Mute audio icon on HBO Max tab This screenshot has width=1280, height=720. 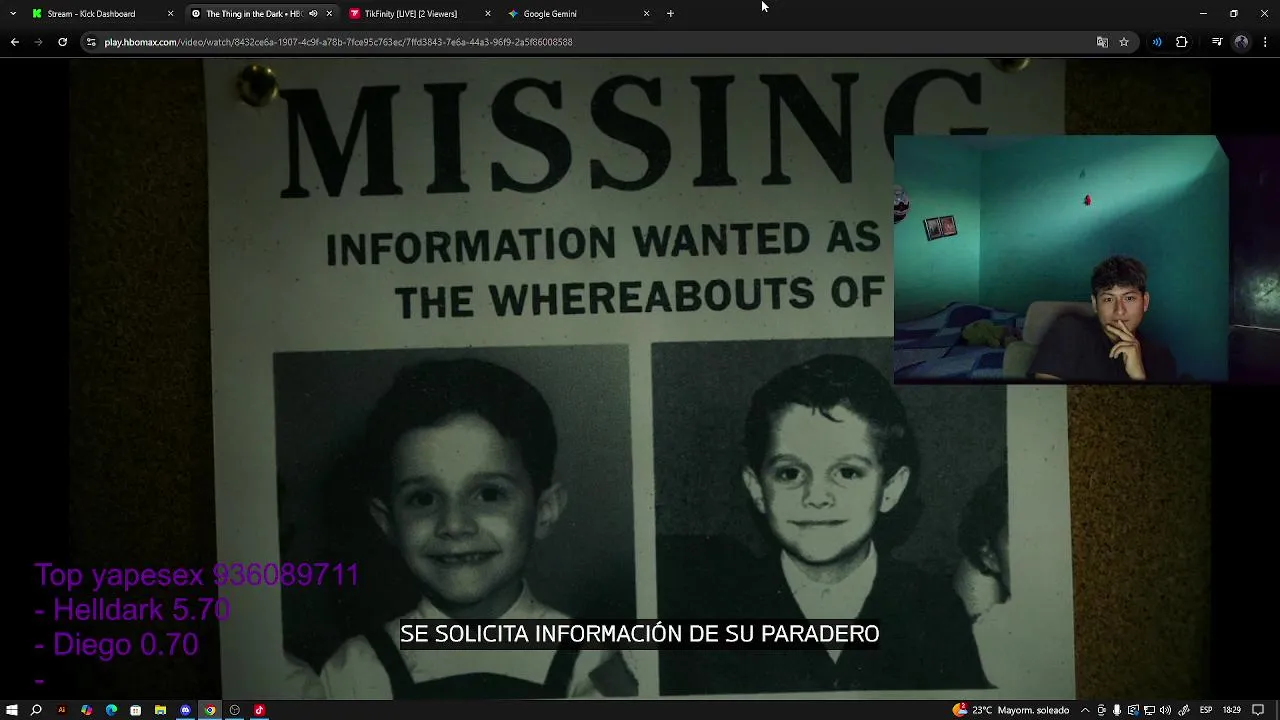313,14
